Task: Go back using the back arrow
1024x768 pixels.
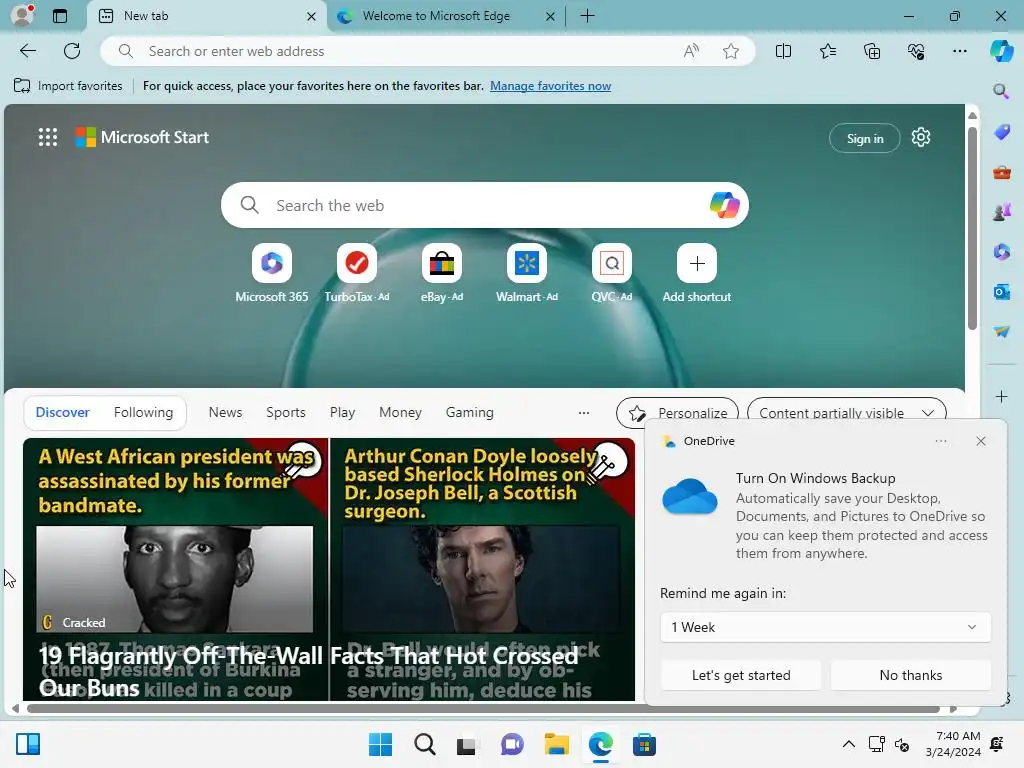Action: (28, 51)
